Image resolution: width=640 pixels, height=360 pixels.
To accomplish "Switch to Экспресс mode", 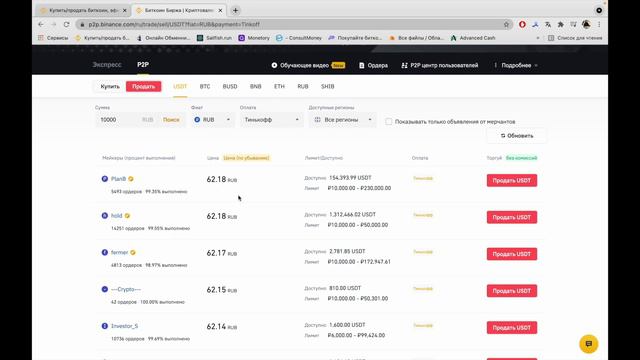I will click(x=107, y=64).
